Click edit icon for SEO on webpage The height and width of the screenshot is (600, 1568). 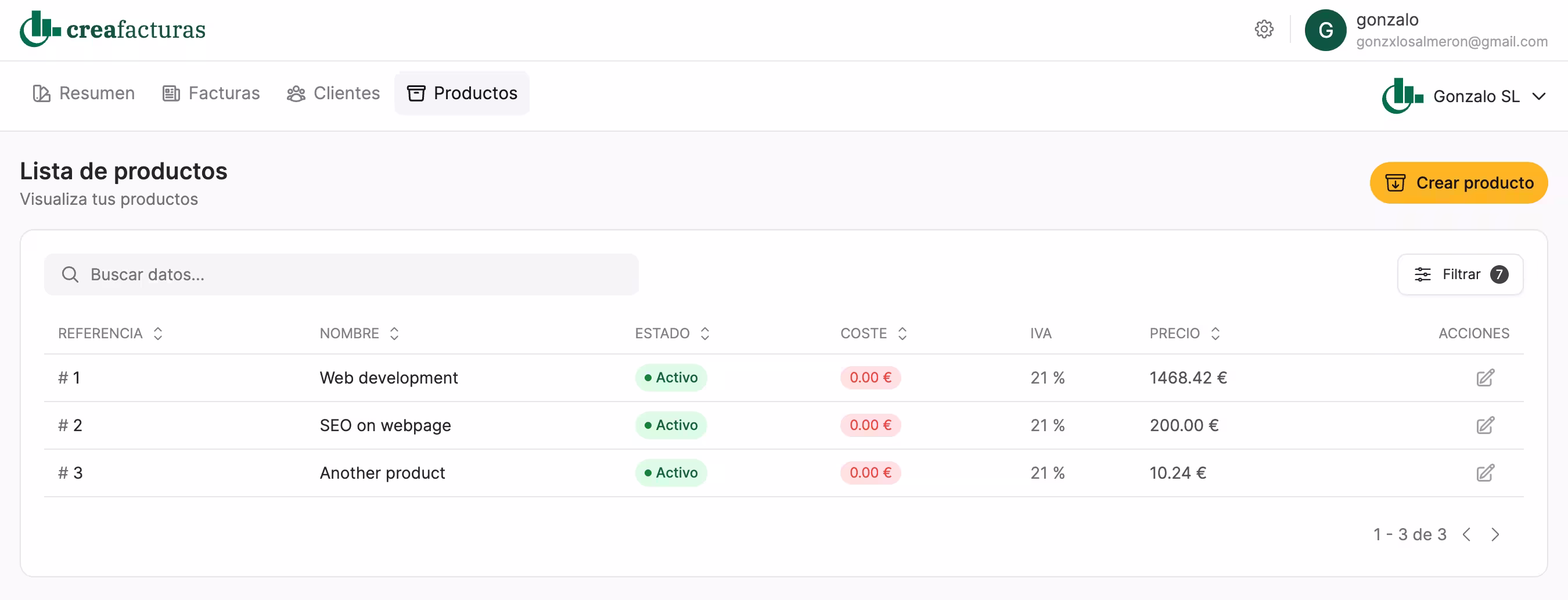tap(1484, 425)
